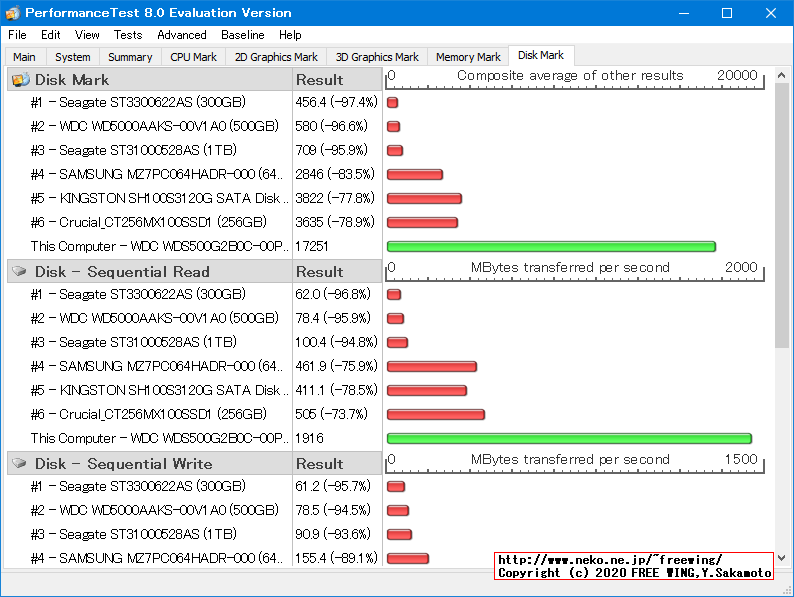
Task: Select the Crucial CT256MX100SSD1 Disk Mark row
Action: pyautogui.click(x=148, y=222)
